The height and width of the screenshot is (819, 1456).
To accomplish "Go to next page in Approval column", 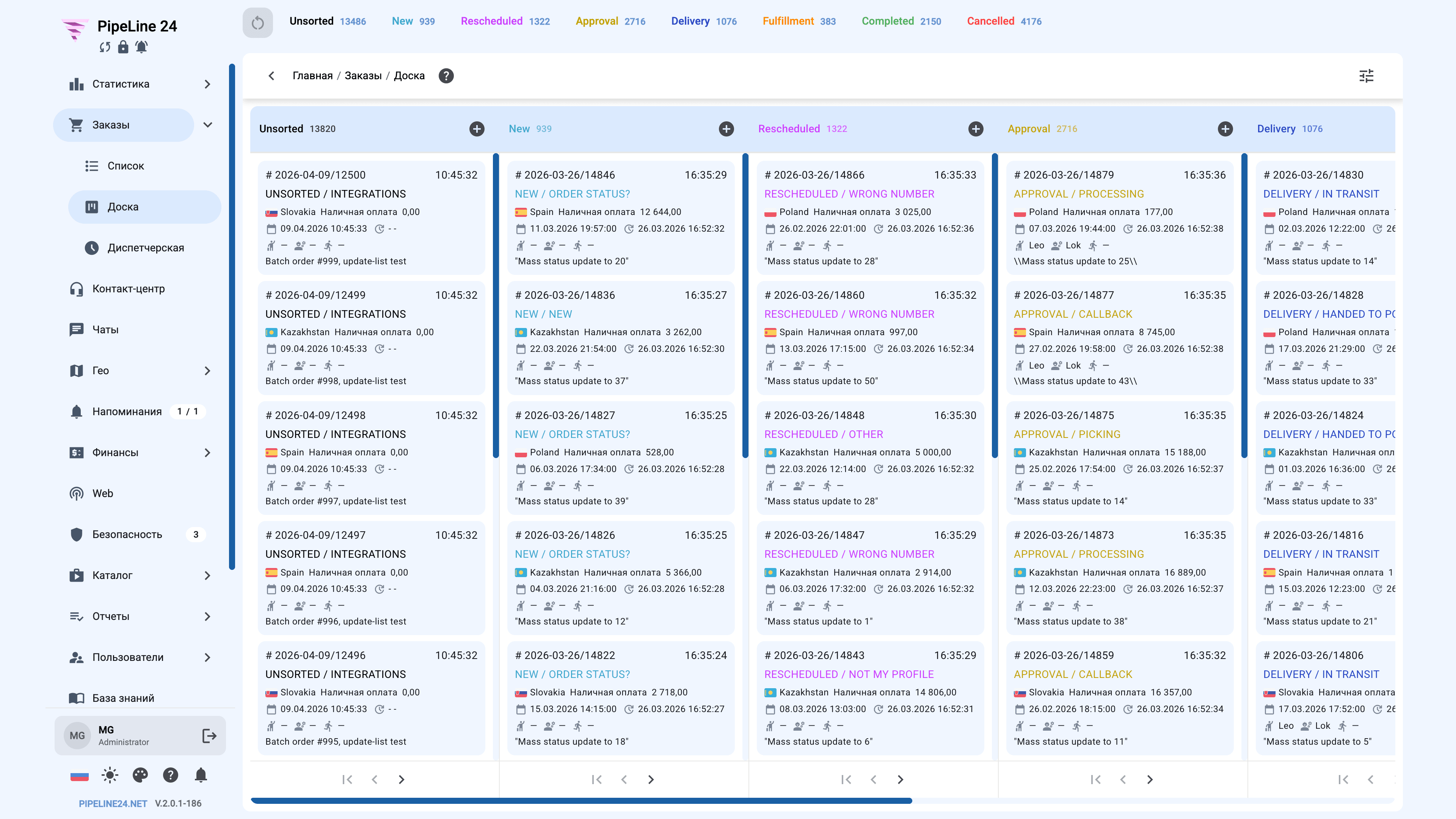I will tap(1150, 780).
